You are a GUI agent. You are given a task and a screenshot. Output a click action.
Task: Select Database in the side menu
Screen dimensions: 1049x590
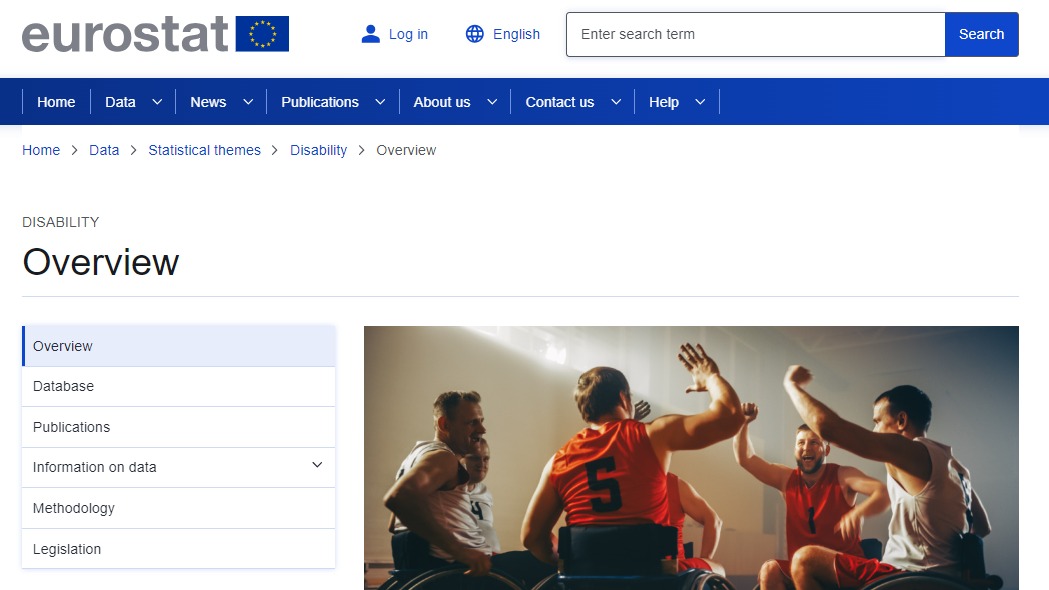pos(179,387)
